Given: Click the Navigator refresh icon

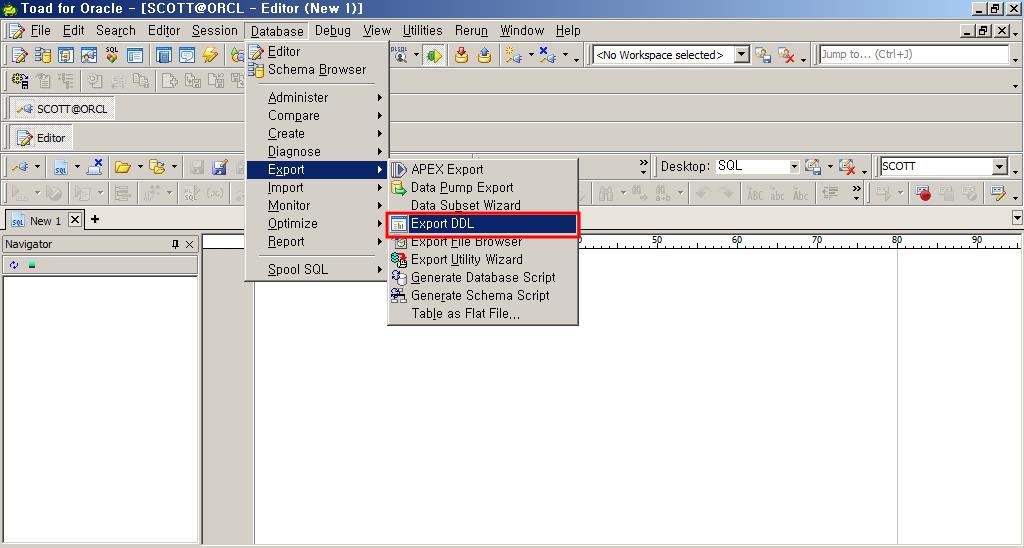Looking at the screenshot, I should click(14, 265).
